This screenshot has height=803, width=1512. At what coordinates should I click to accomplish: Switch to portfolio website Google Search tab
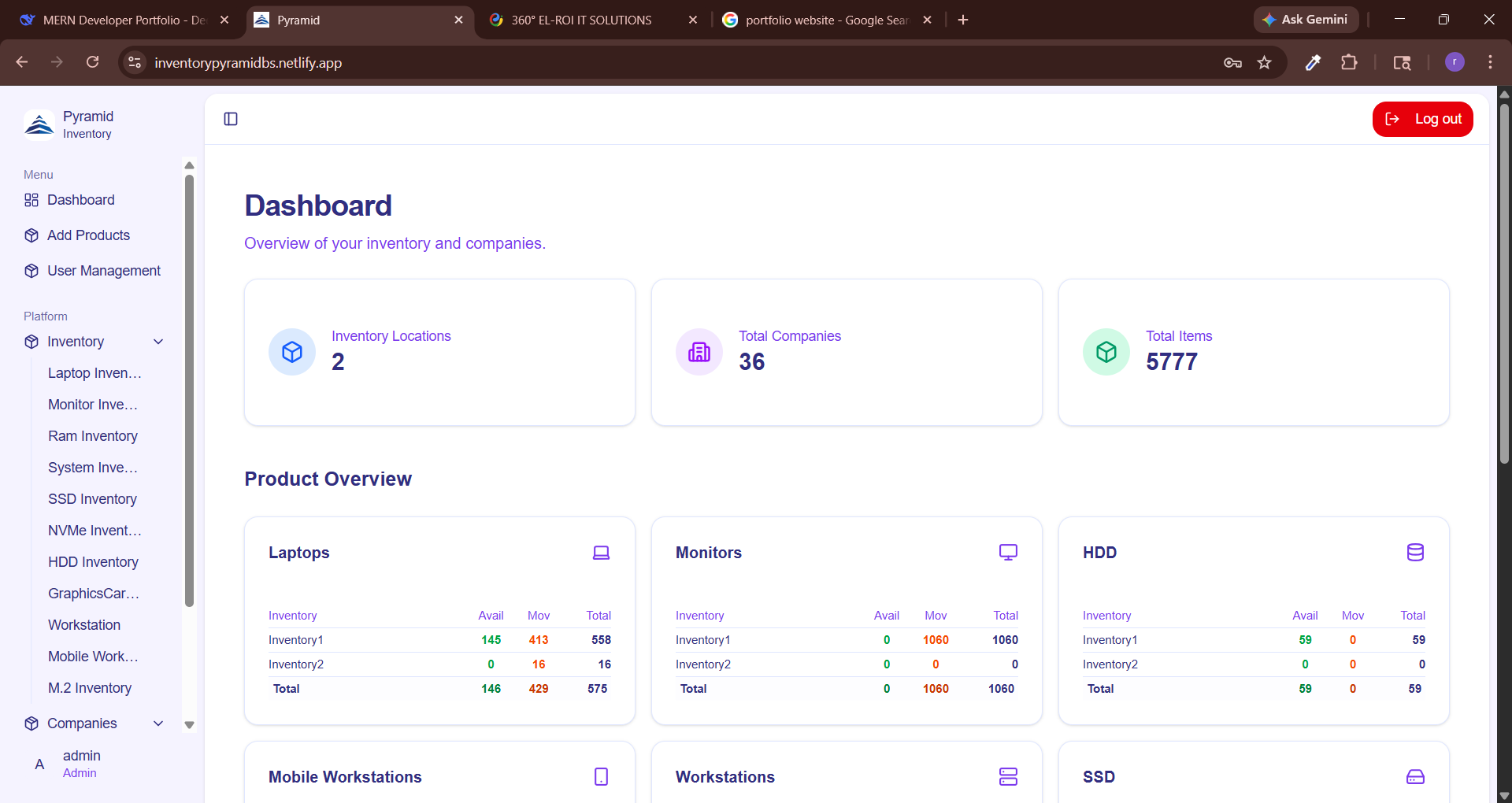[x=827, y=20]
